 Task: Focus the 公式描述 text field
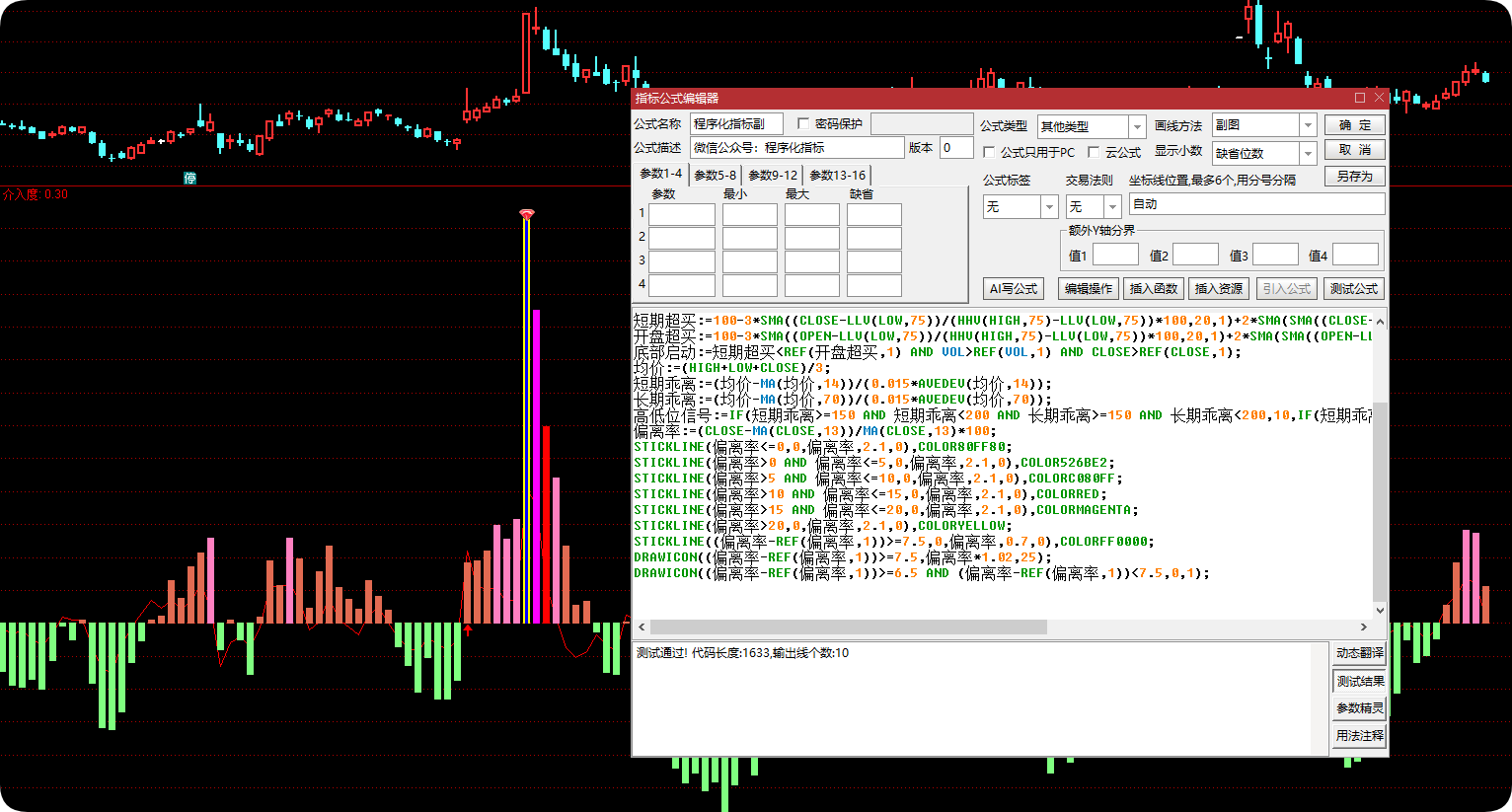tap(797, 148)
